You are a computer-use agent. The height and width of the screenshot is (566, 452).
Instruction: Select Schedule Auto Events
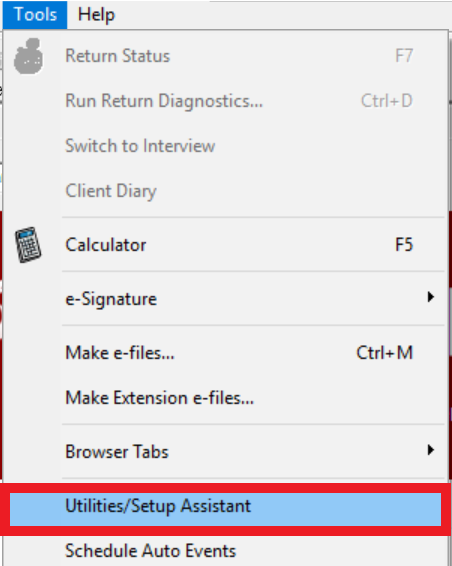click(x=151, y=551)
